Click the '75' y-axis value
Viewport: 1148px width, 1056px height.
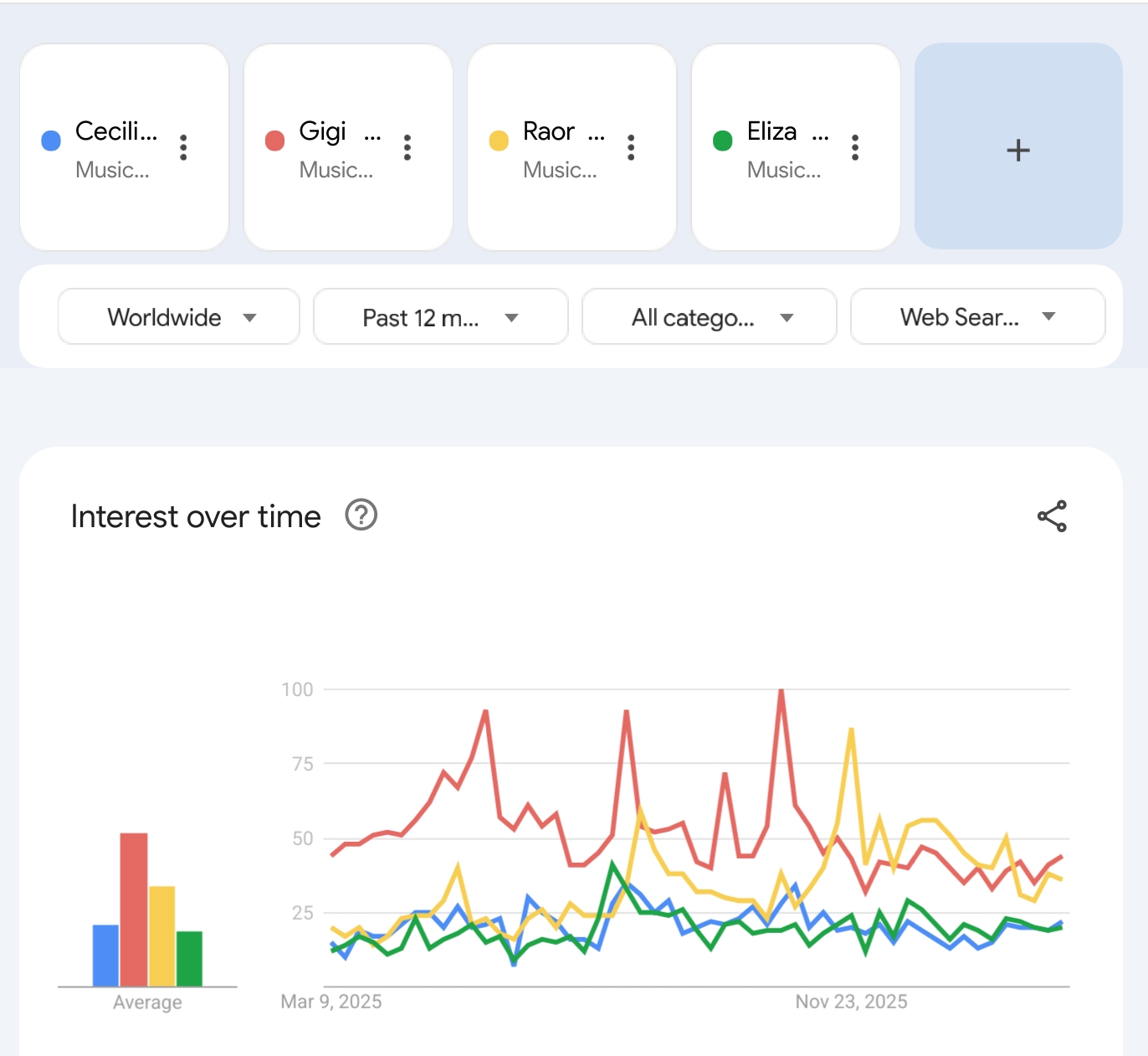[303, 764]
